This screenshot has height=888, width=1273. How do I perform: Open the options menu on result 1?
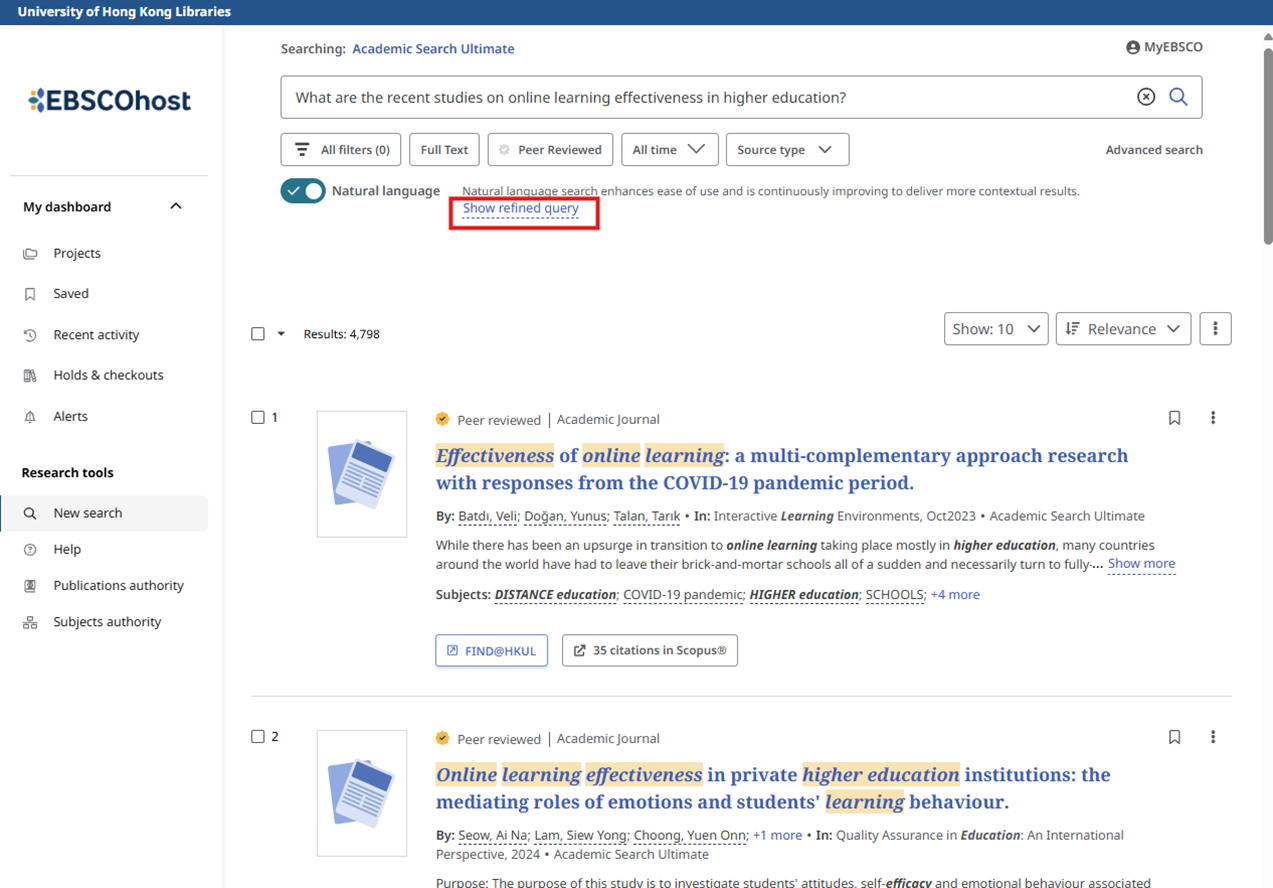coord(1213,418)
